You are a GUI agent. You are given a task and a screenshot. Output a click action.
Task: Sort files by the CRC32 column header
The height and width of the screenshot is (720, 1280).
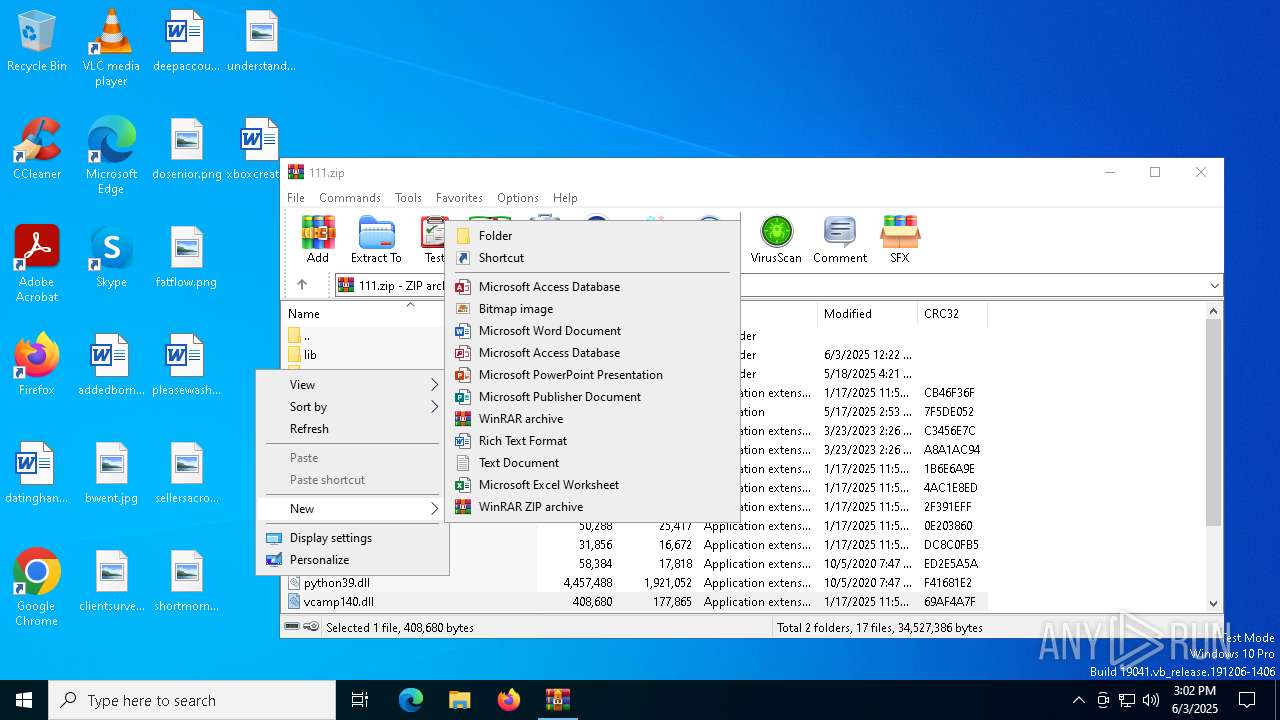point(952,314)
